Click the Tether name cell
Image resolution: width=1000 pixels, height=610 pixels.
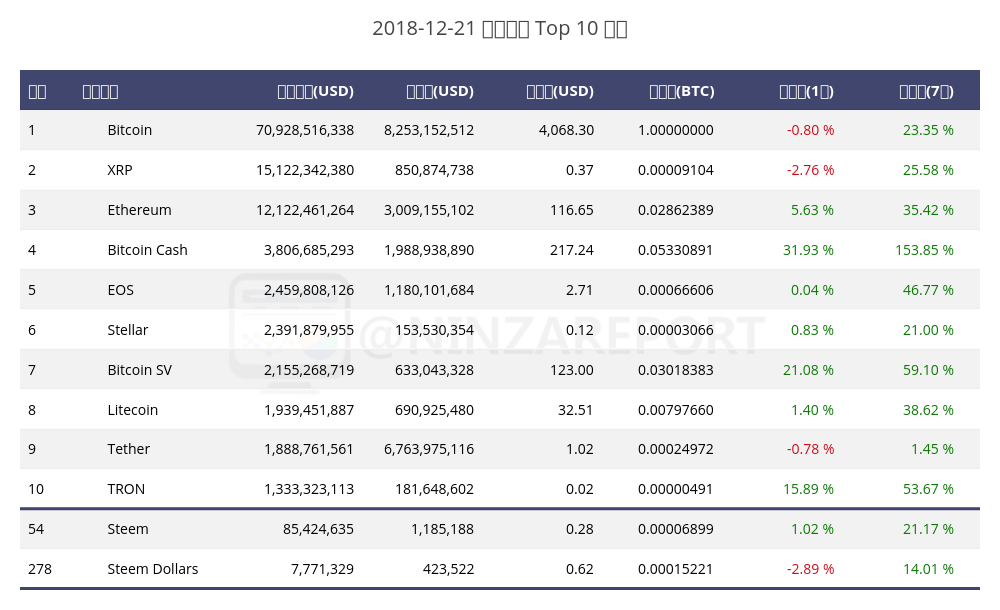pyautogui.click(x=128, y=449)
